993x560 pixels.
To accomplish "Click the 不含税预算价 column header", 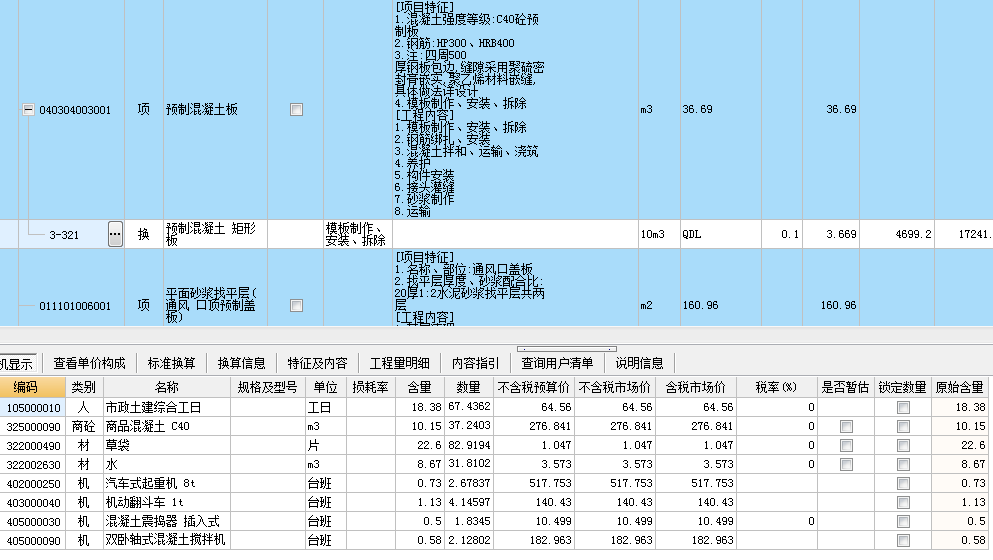I will (x=534, y=387).
